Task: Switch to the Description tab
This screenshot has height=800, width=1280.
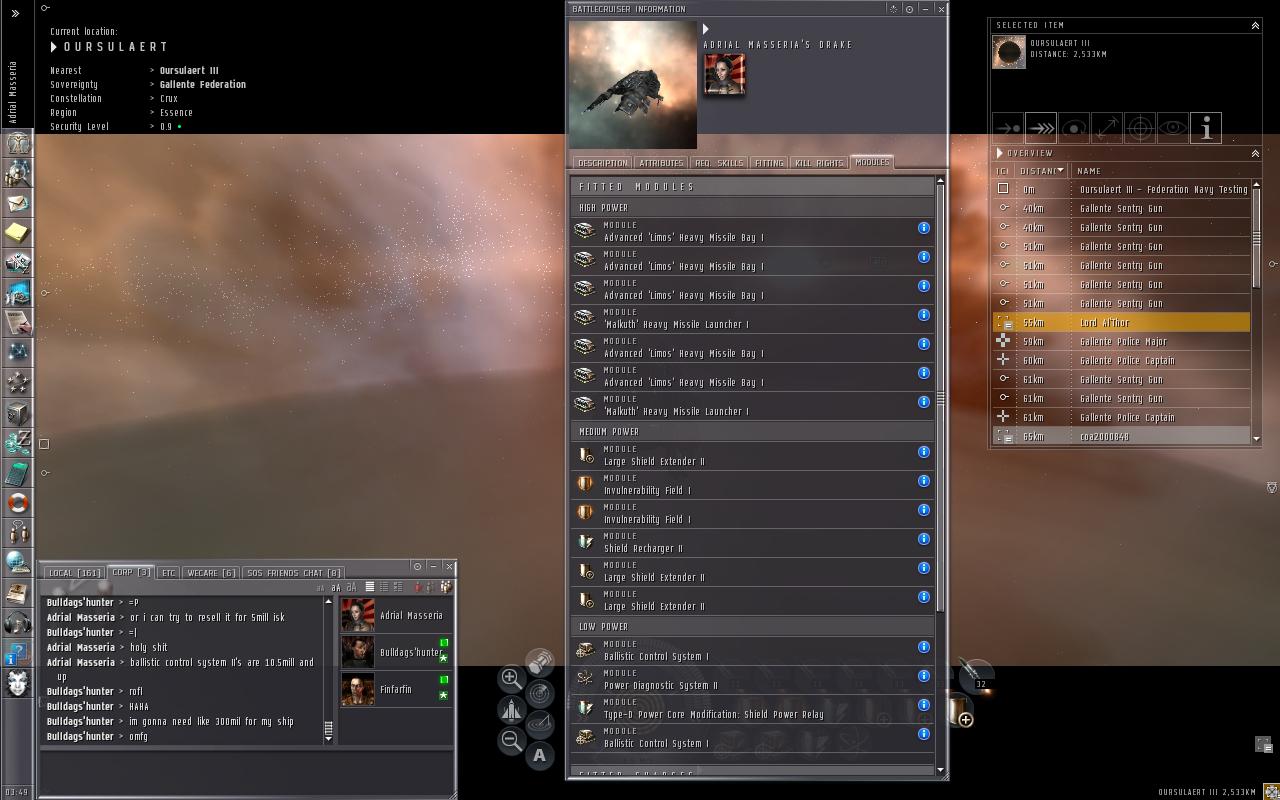Action: coord(603,162)
